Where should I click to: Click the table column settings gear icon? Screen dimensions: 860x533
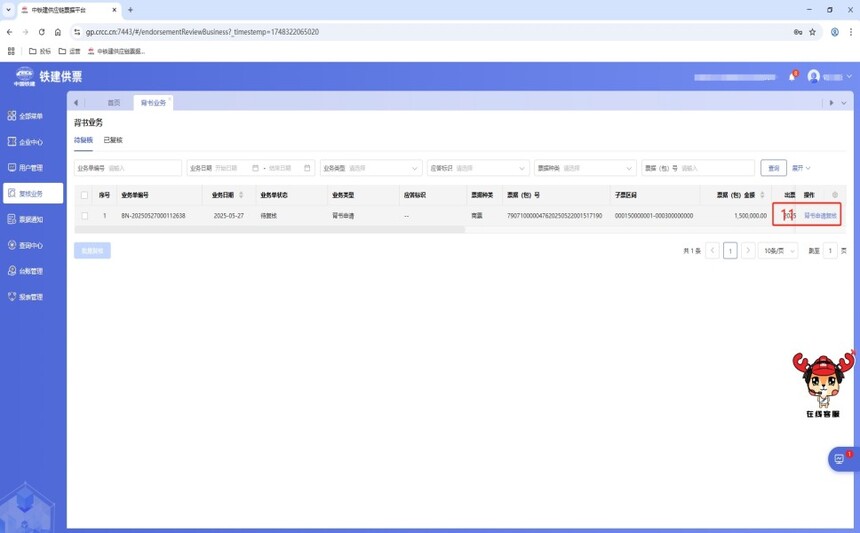pos(835,195)
